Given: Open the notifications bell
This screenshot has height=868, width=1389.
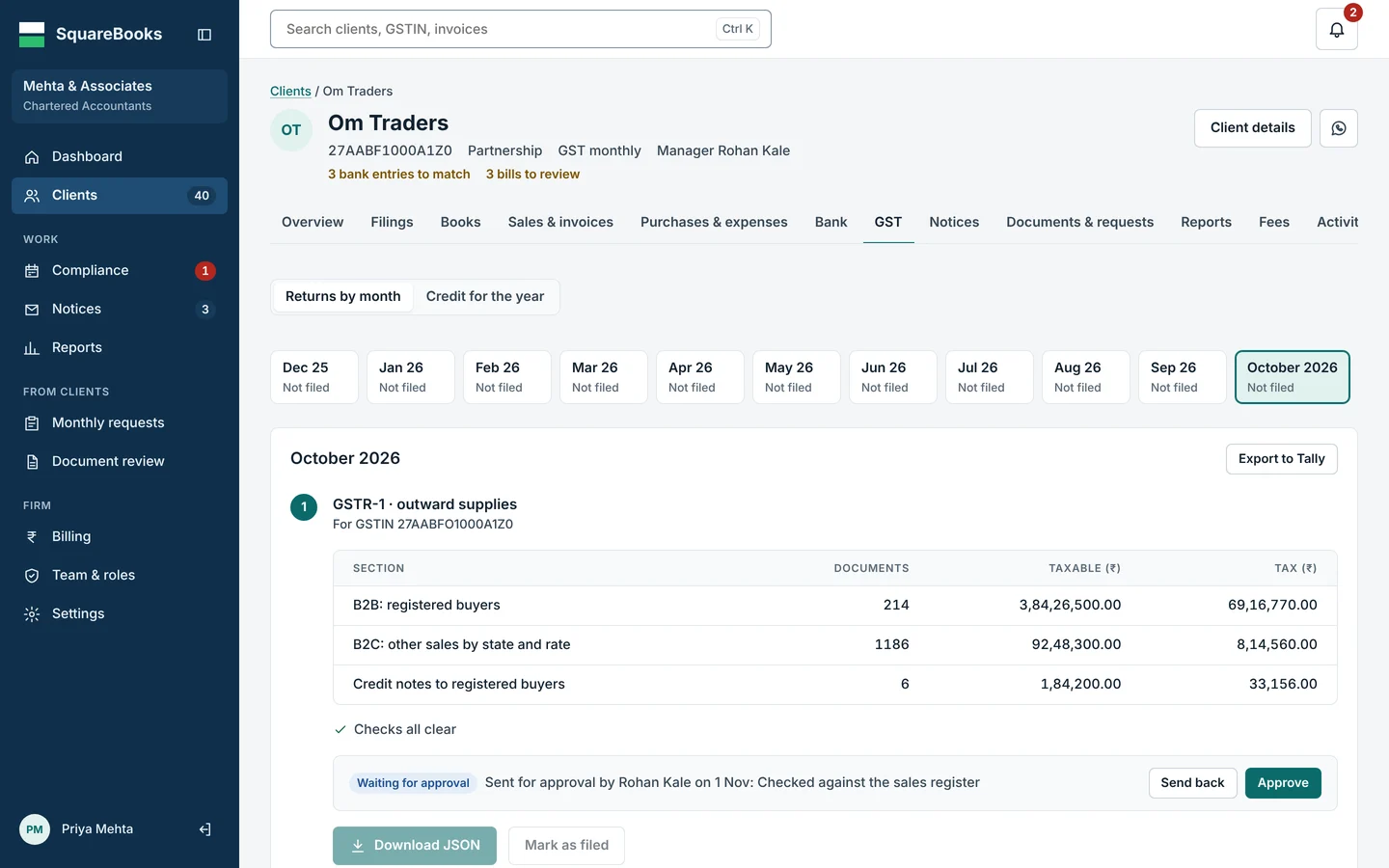Looking at the screenshot, I should click(x=1337, y=29).
